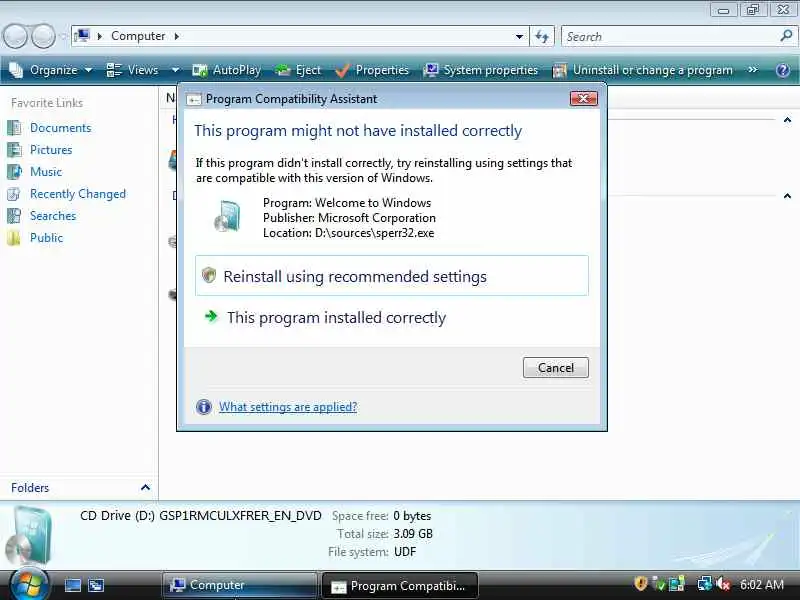Viewport: 800px width, 600px height.
Task: Click the Eject toolbar button
Action: pos(298,70)
